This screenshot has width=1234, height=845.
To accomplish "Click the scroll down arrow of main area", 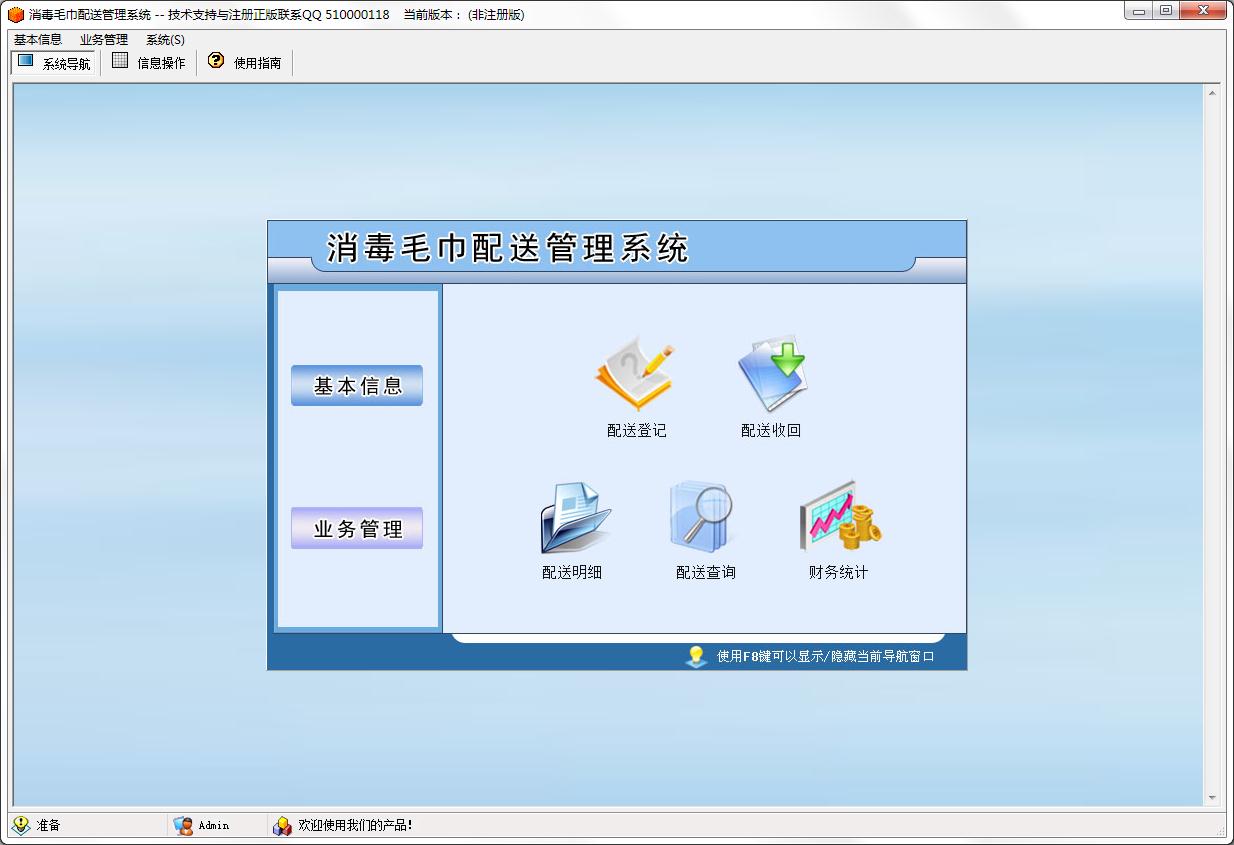I will pyautogui.click(x=1212, y=798).
